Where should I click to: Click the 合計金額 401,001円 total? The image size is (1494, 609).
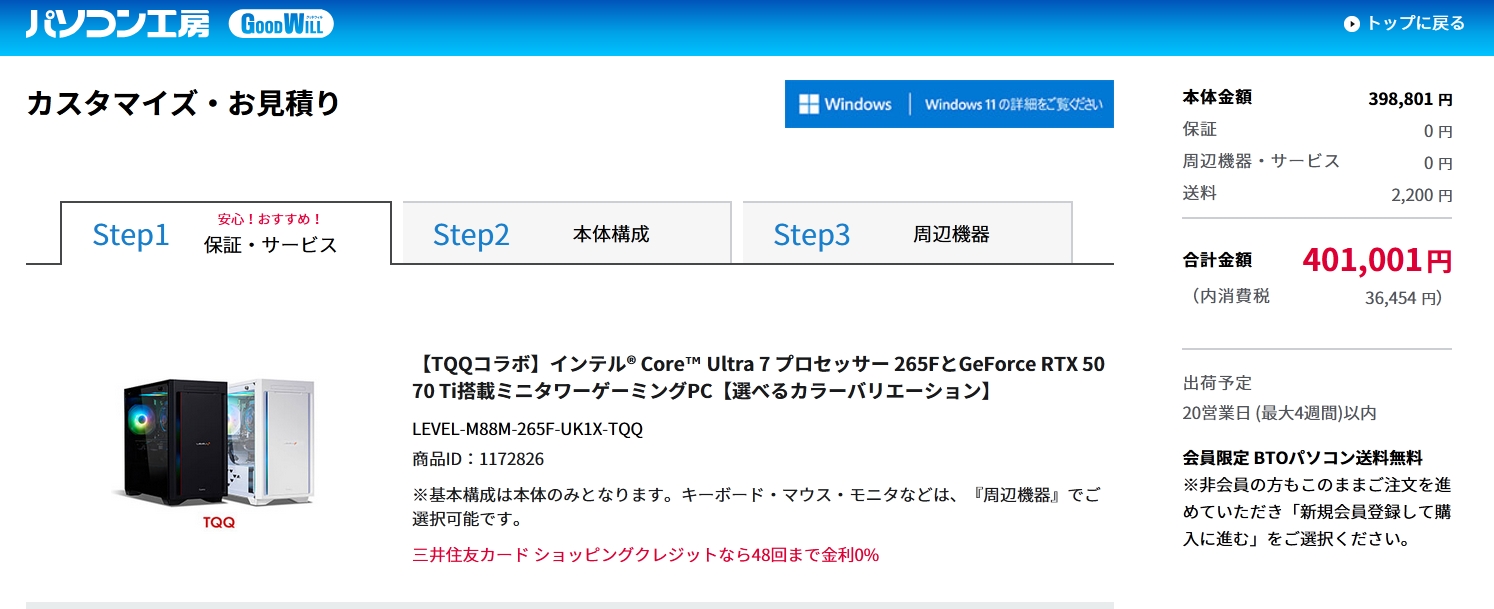(1377, 260)
